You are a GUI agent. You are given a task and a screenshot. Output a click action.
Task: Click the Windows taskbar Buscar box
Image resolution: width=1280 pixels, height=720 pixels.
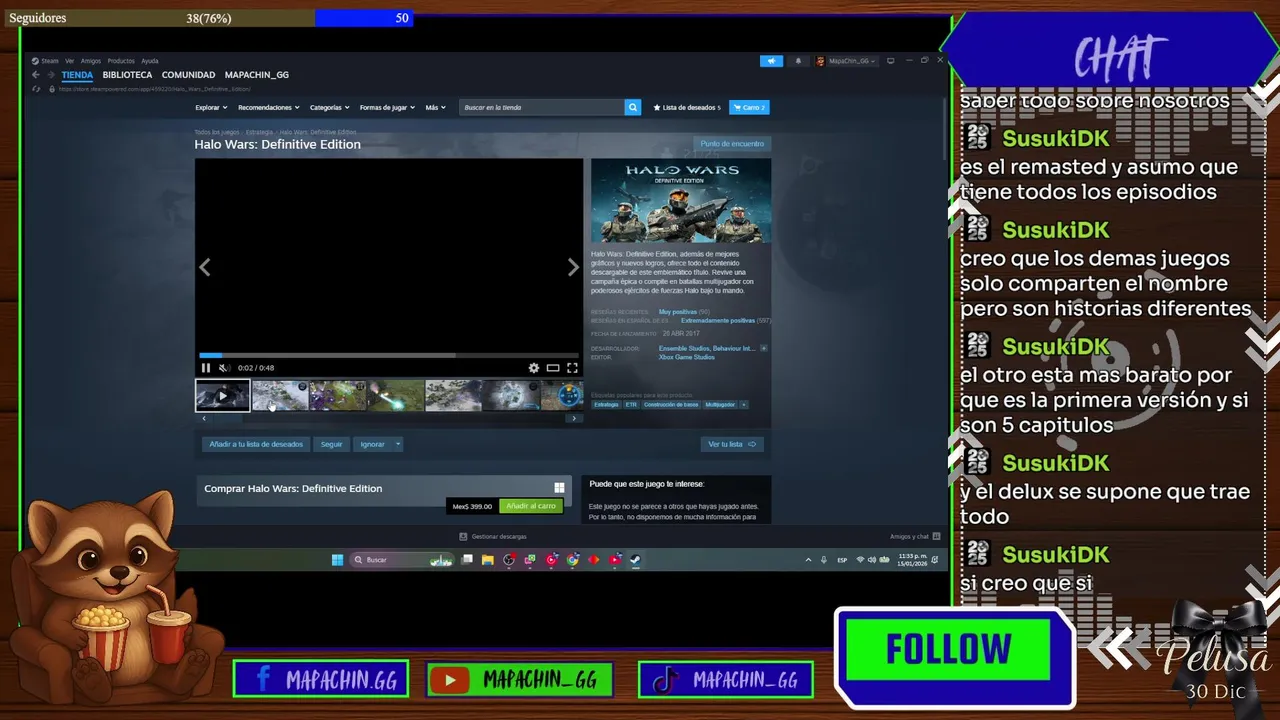402,560
